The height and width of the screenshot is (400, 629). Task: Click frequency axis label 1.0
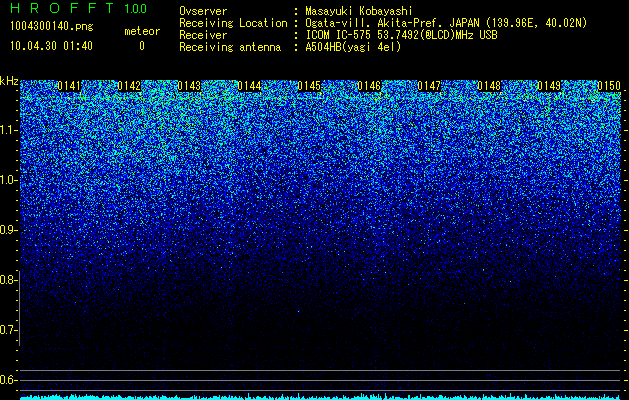[x=8, y=180]
